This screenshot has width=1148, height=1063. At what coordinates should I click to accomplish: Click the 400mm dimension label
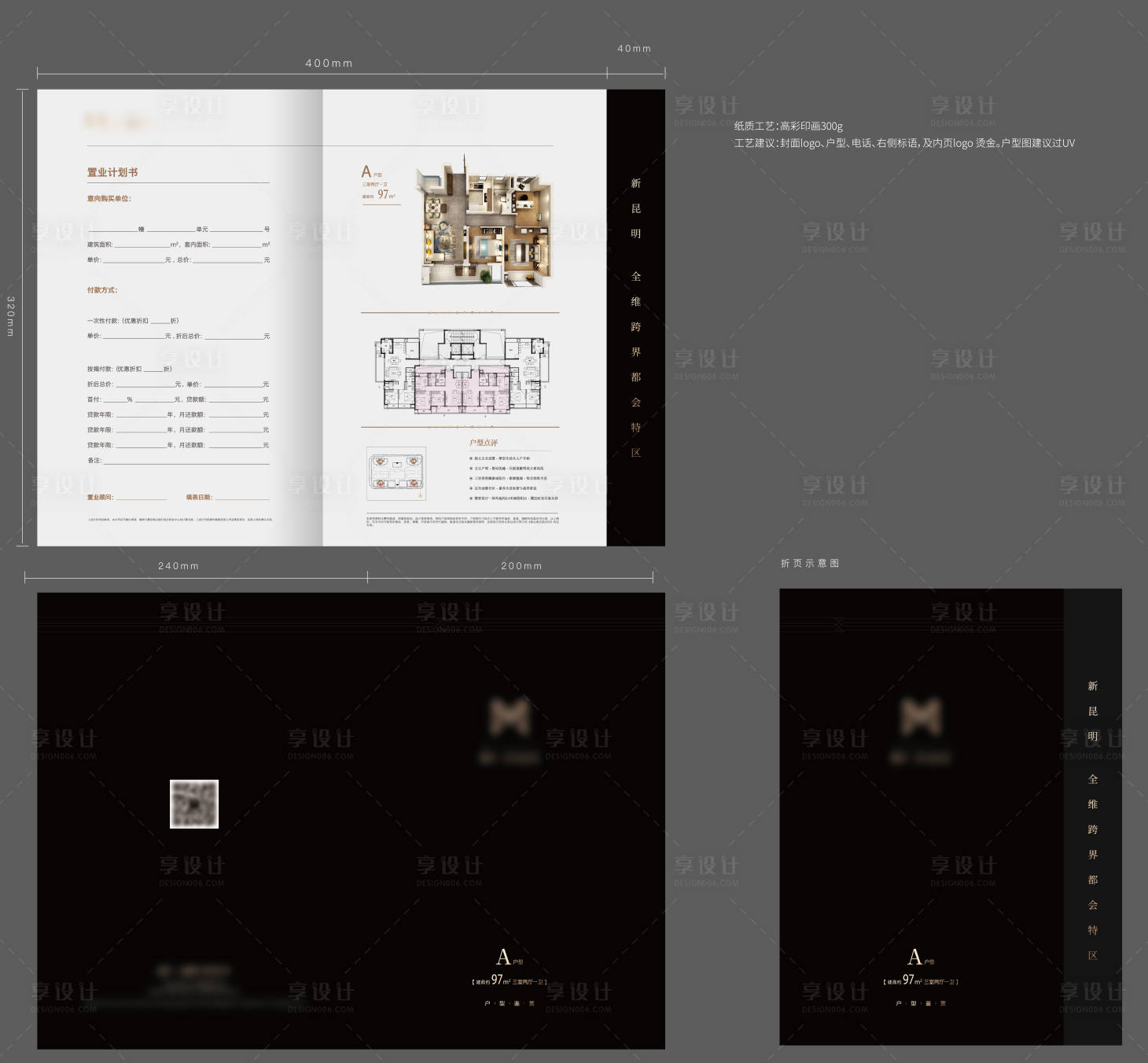[x=329, y=63]
